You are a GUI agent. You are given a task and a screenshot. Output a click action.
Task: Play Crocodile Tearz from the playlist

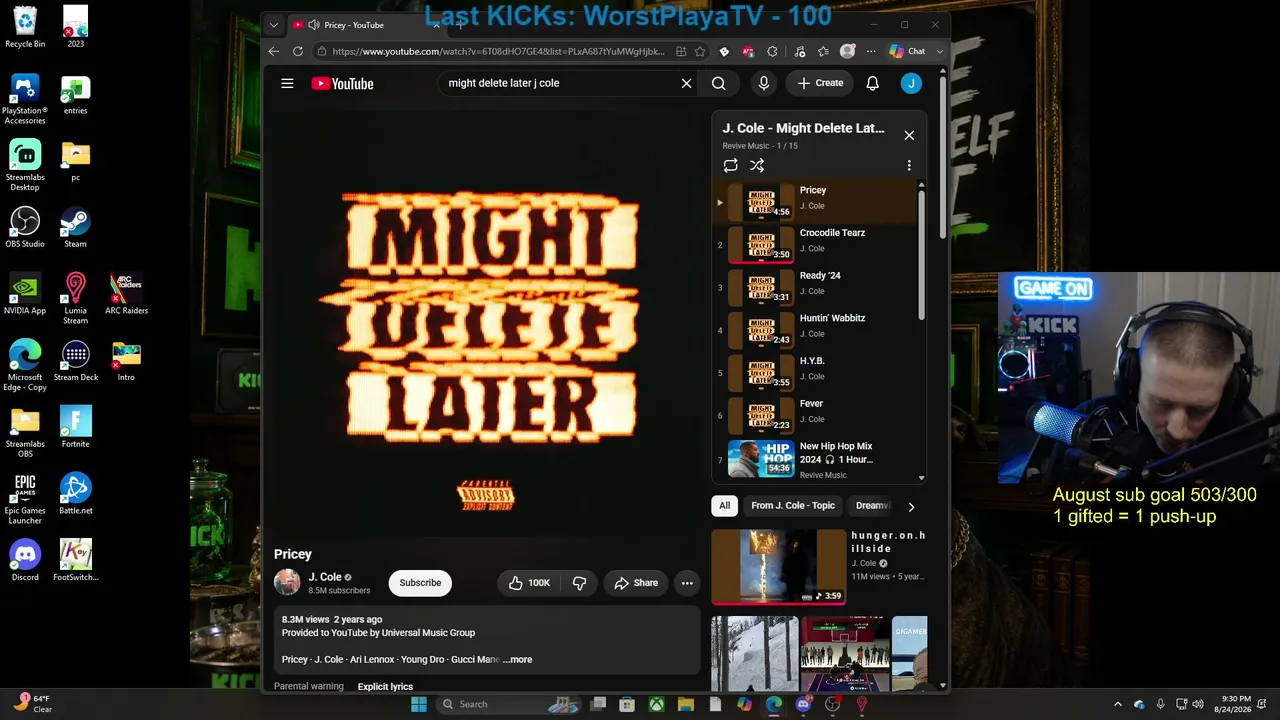815,244
